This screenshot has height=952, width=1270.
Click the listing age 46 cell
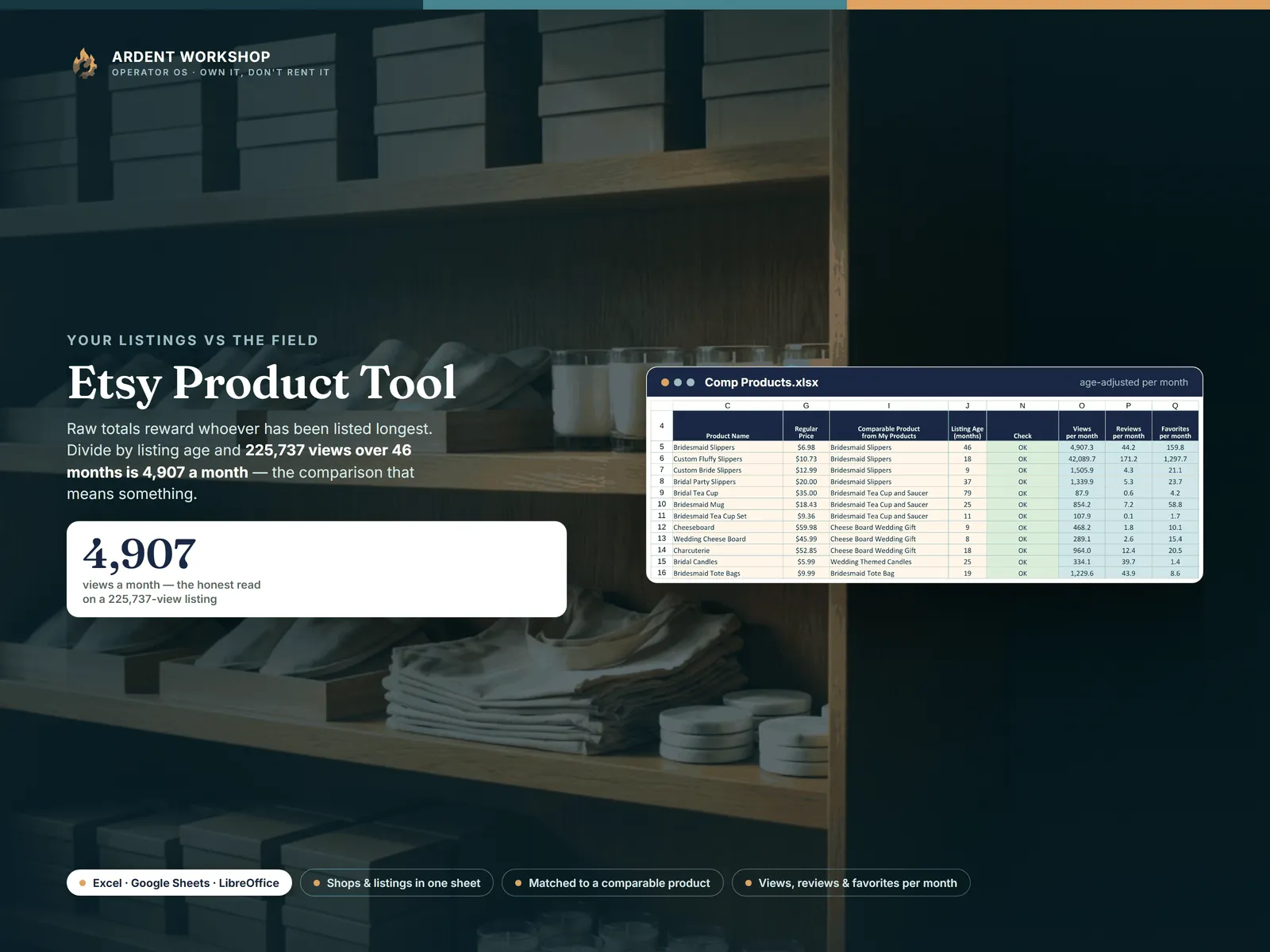coord(968,447)
